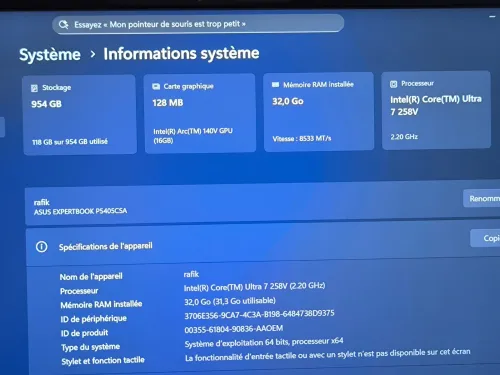The height and width of the screenshot is (375, 500).
Task: Click the breadcrumb chevron after Système
Action: click(93, 54)
